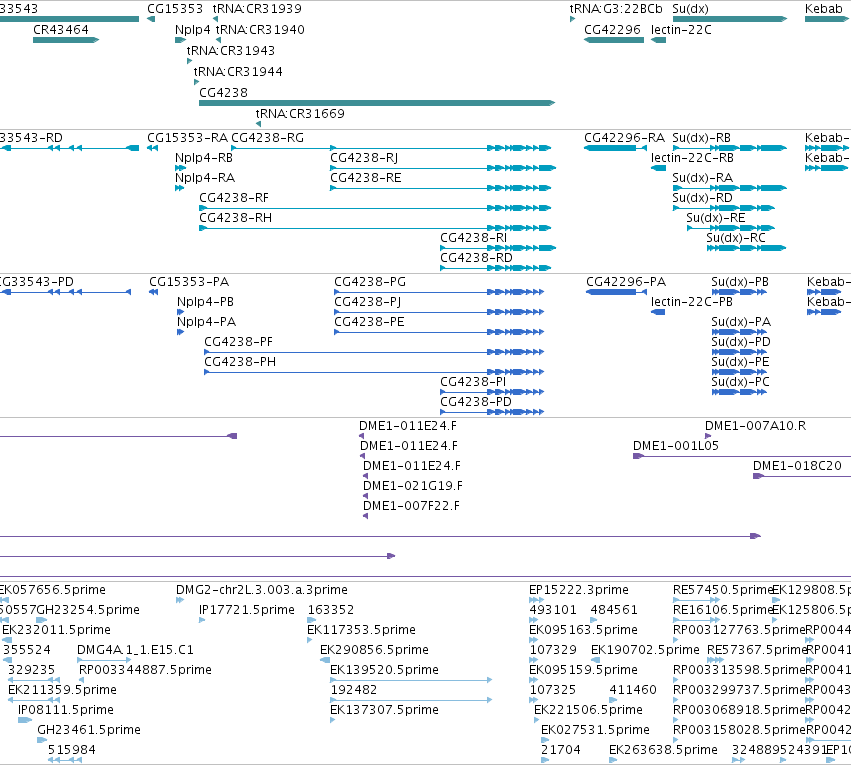The width and height of the screenshot is (851, 765).
Task: Click the long CG4238 gene bar
Action: point(377,103)
